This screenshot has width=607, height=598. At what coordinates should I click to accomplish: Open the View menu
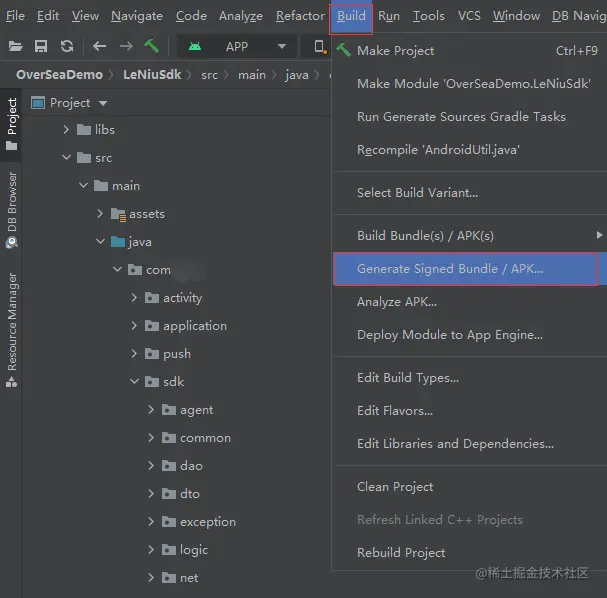(85, 16)
